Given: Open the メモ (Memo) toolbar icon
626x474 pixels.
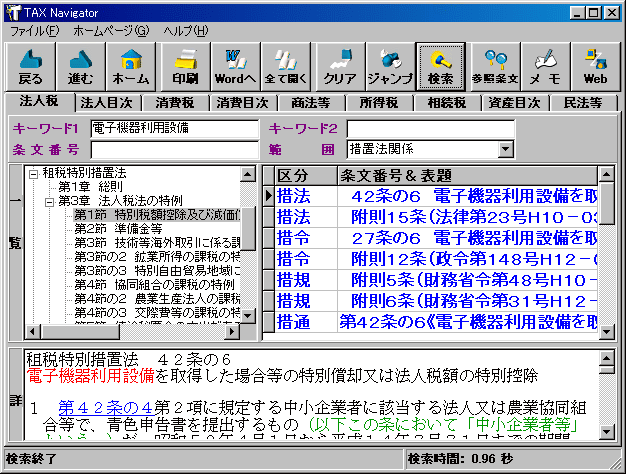Looking at the screenshot, I should (545, 67).
